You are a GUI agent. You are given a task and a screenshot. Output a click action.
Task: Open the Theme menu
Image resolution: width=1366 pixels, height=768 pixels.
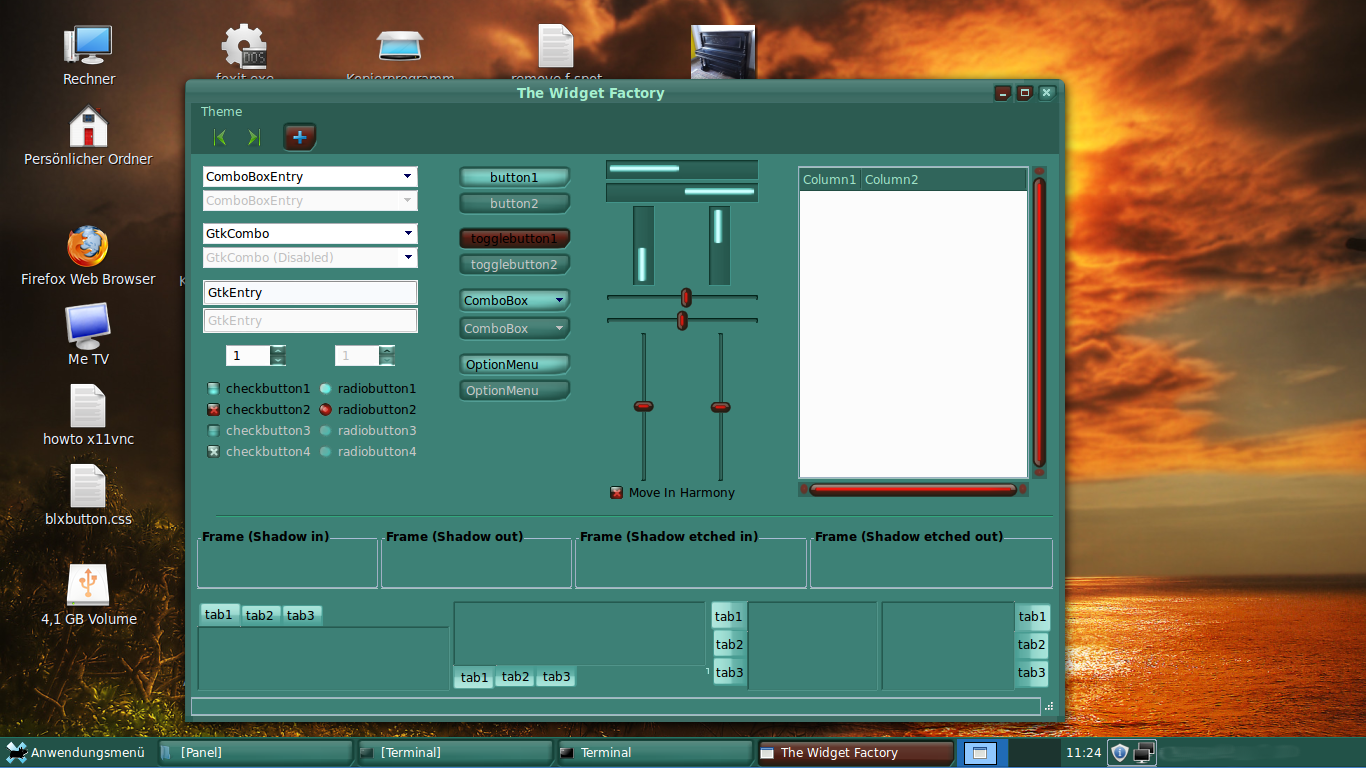(221, 111)
